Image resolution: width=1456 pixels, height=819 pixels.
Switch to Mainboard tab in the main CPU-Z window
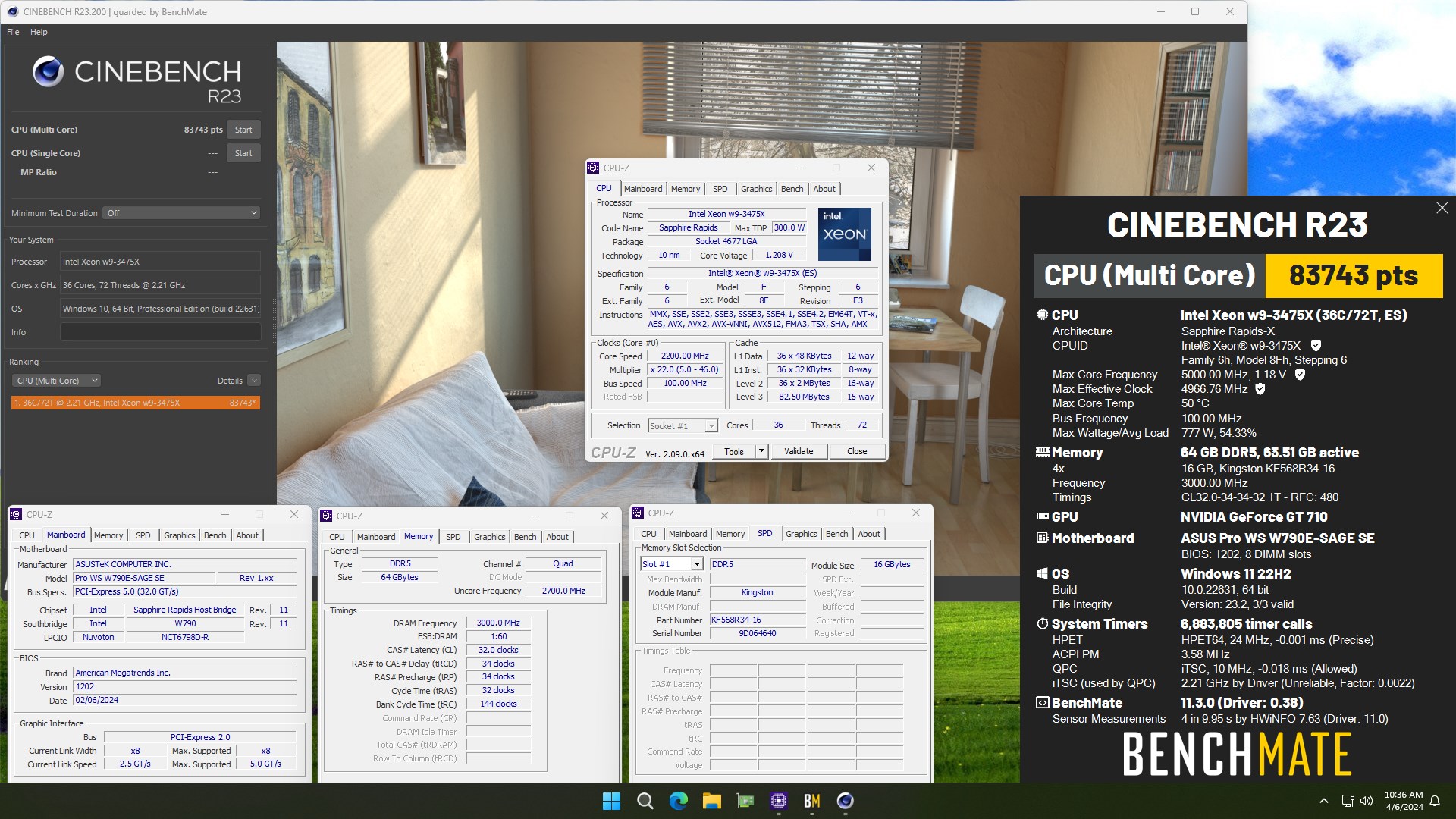point(643,189)
